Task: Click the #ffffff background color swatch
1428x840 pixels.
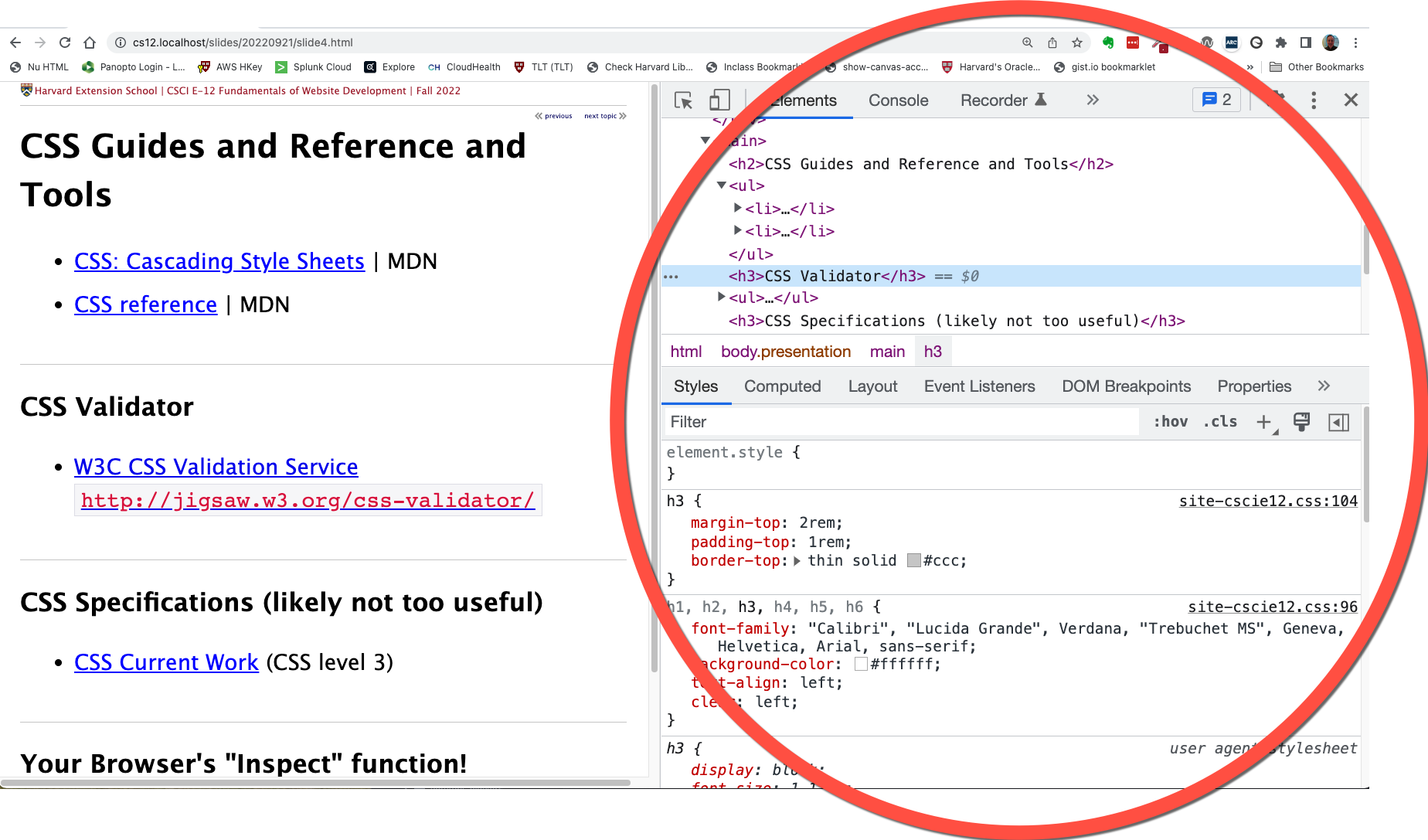Action: [x=861, y=665]
